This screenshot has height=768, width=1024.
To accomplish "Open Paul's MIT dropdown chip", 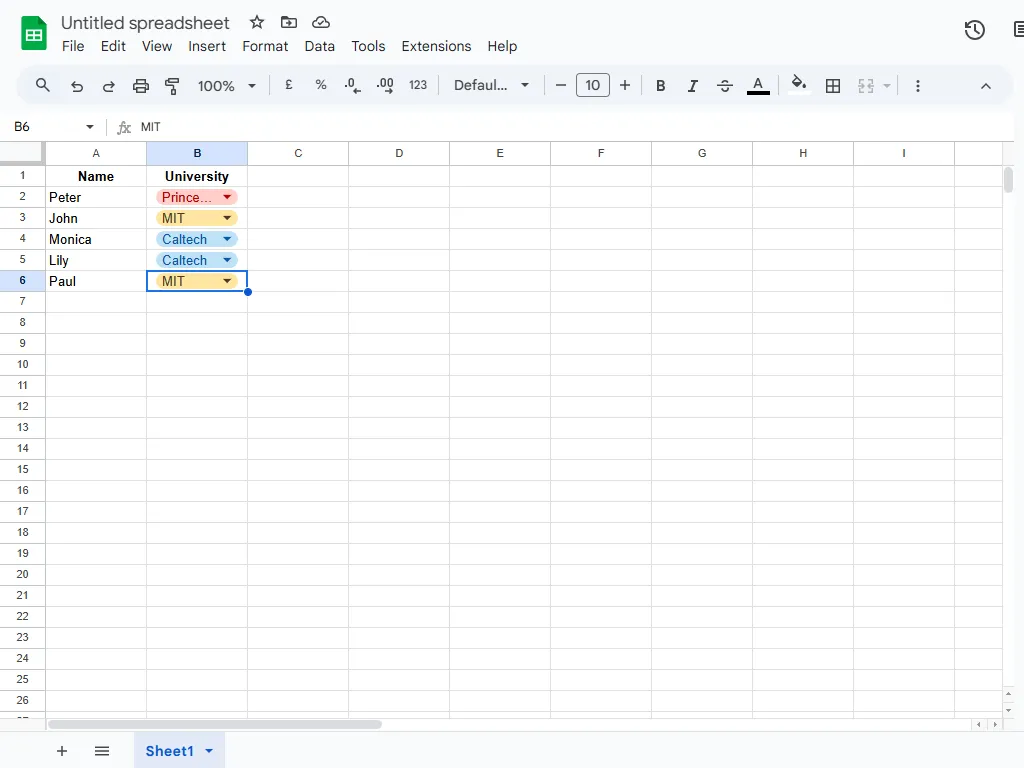I will click(197, 281).
